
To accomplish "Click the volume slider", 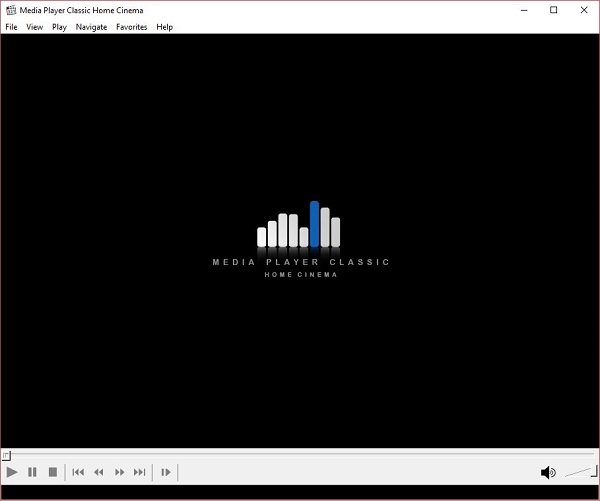I will coord(578,472).
